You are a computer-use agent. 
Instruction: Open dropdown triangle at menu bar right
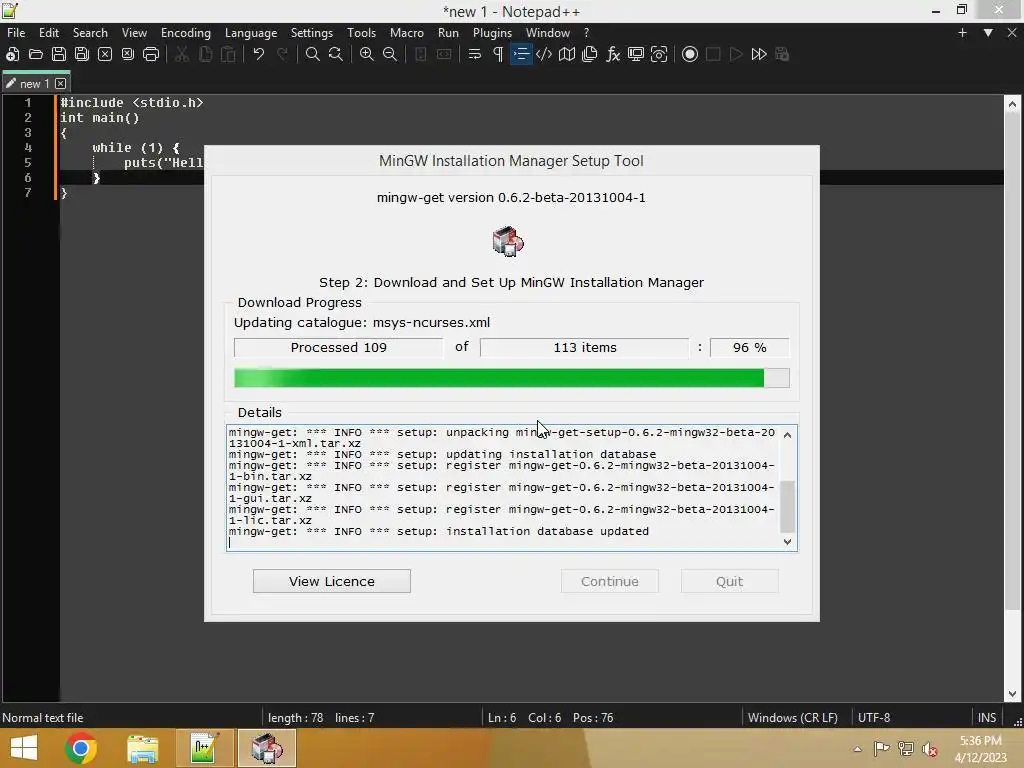988,33
